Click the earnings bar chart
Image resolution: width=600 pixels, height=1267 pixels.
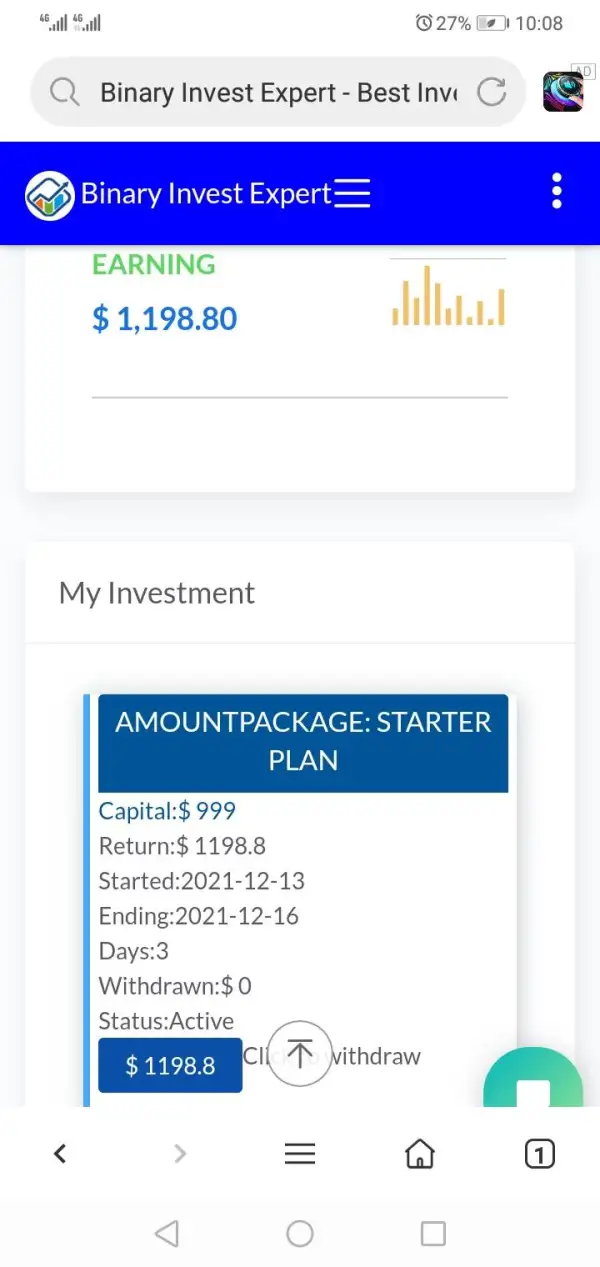448,296
